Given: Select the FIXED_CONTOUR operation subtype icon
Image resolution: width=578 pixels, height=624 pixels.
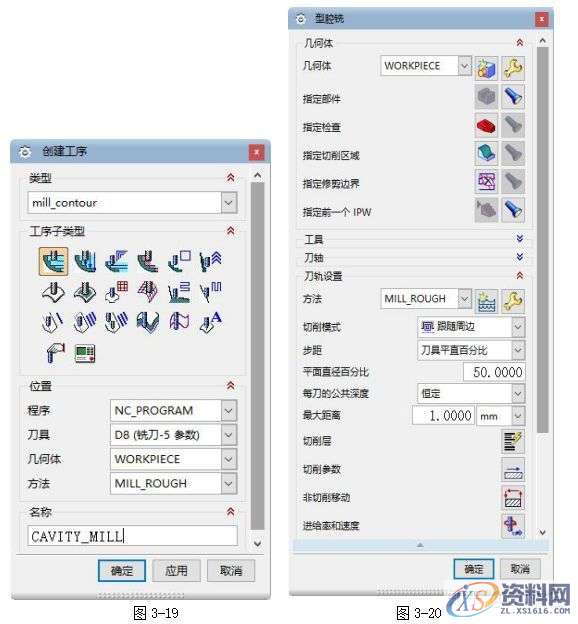Looking at the screenshot, I should (54, 292).
